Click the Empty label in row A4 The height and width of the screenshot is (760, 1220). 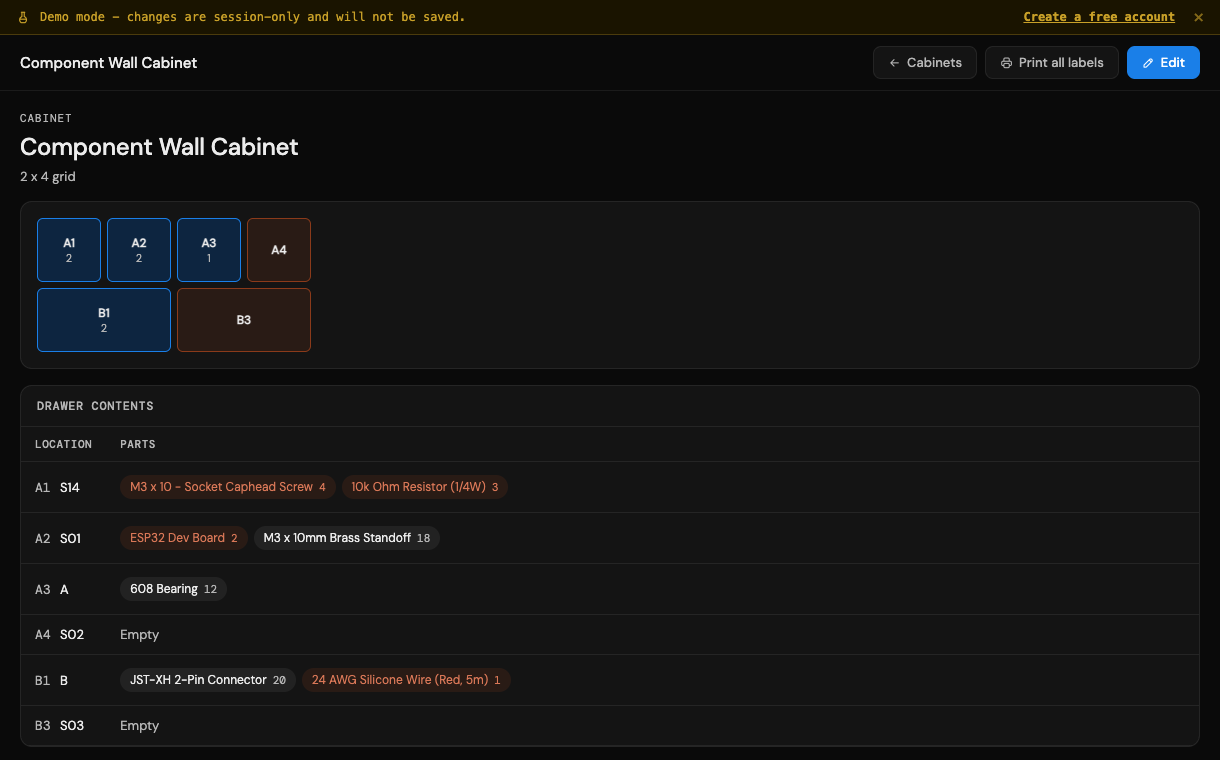coord(139,635)
